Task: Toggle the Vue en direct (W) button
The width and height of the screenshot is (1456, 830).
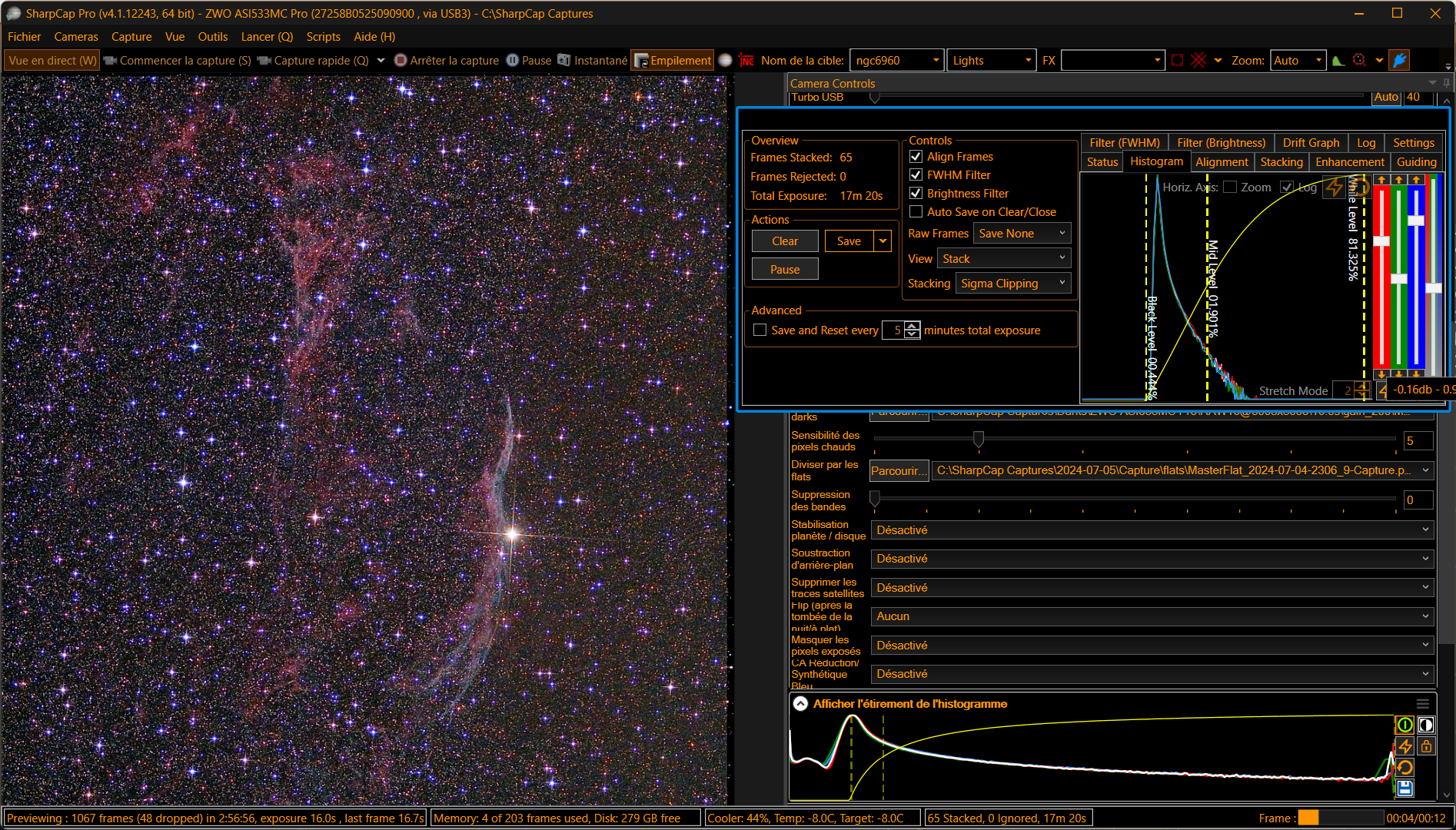Action: tap(52, 60)
